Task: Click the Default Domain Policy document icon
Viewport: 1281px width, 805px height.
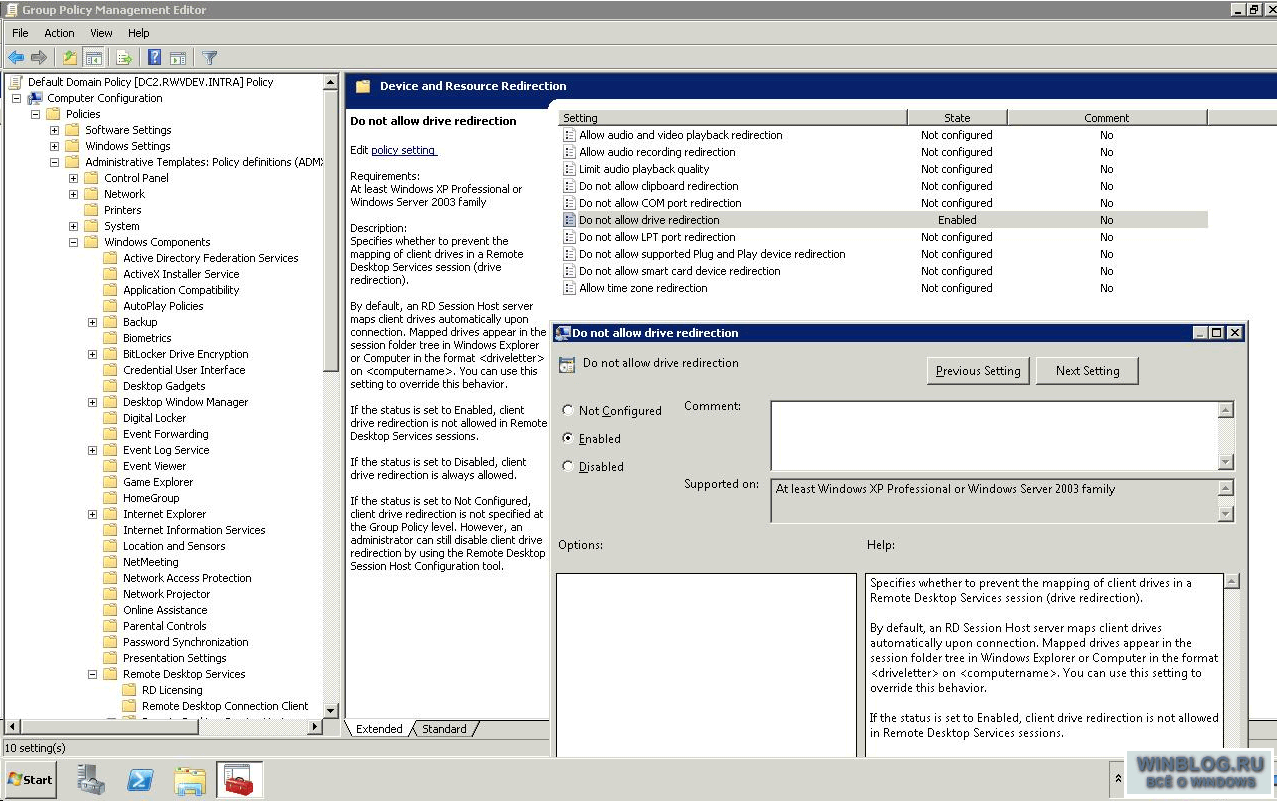Action: [16, 82]
